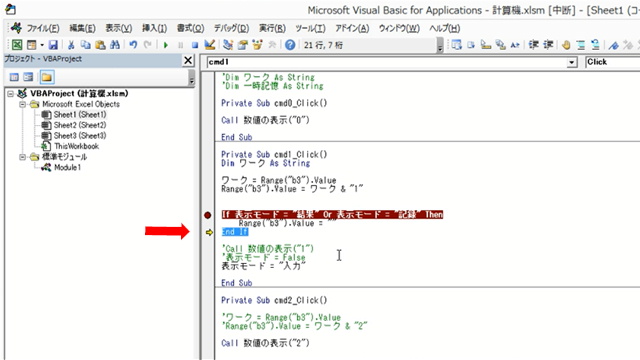Click the Run Sub green play icon

[166, 45]
